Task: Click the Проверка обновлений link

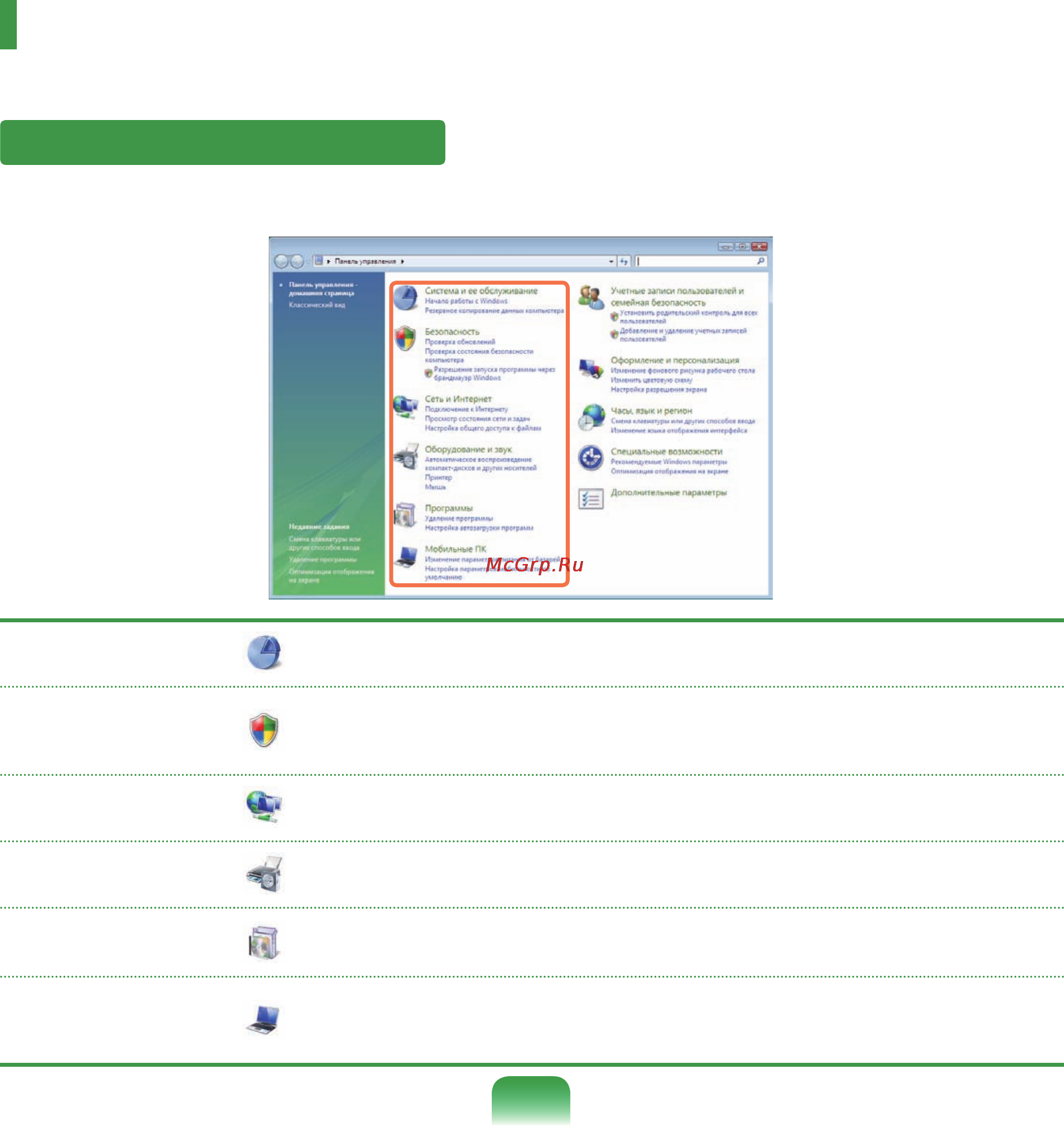Action: 460,342
